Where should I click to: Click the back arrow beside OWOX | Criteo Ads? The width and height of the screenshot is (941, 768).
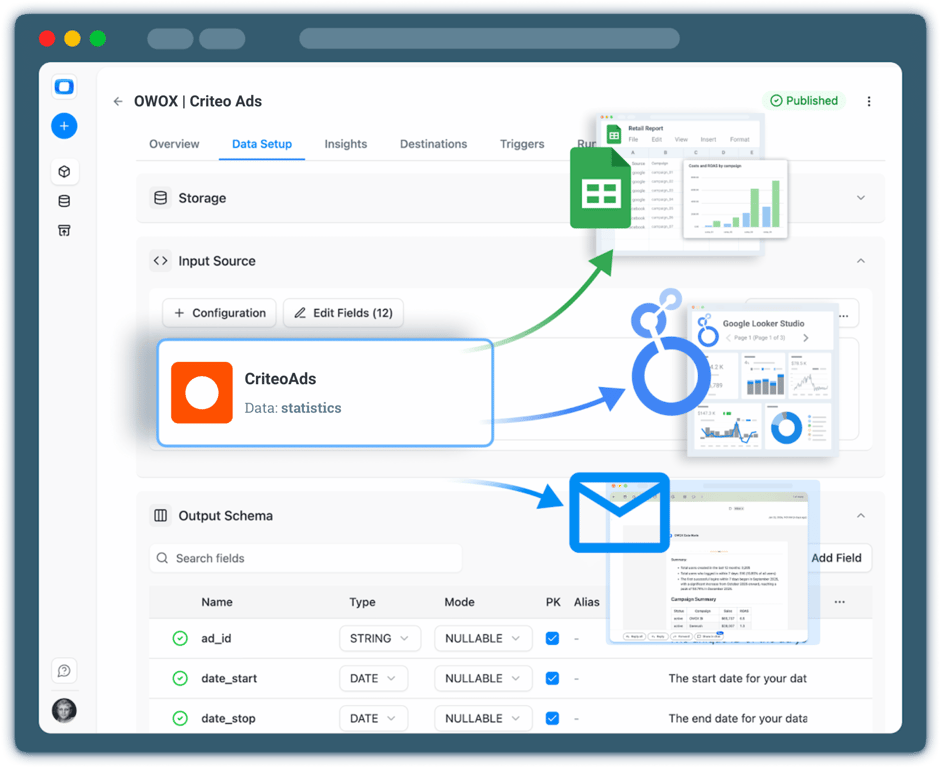coord(118,101)
